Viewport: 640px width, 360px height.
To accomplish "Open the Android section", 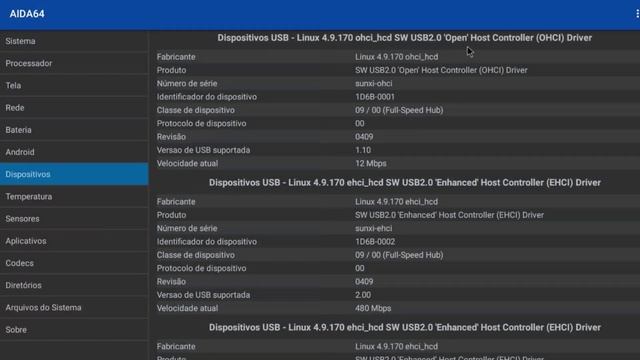I will [74, 152].
